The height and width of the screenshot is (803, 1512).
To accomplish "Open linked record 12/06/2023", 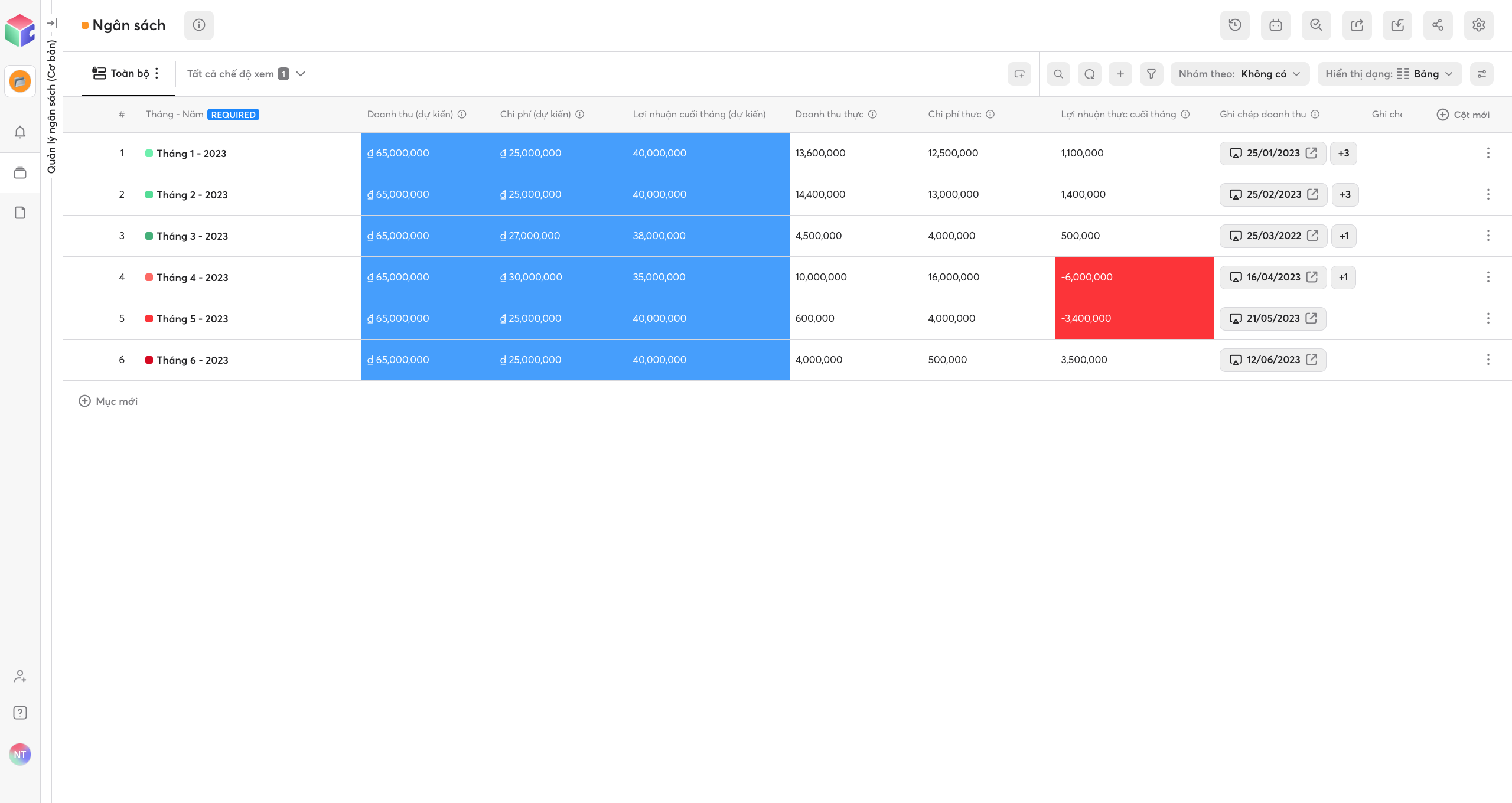I will pyautogui.click(x=1273, y=360).
